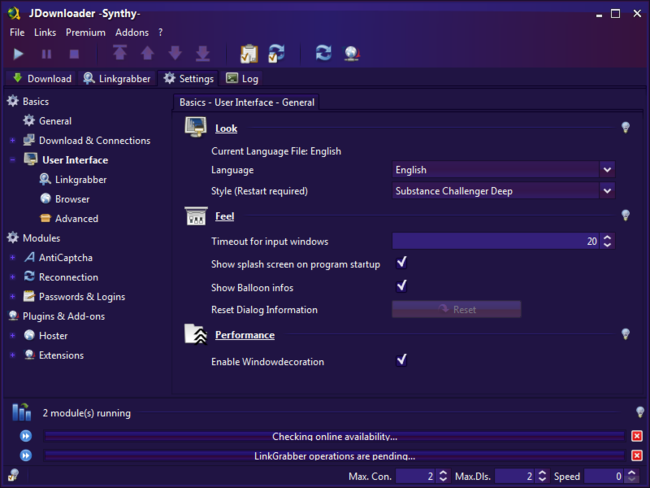Open the ? help menu

(160, 32)
